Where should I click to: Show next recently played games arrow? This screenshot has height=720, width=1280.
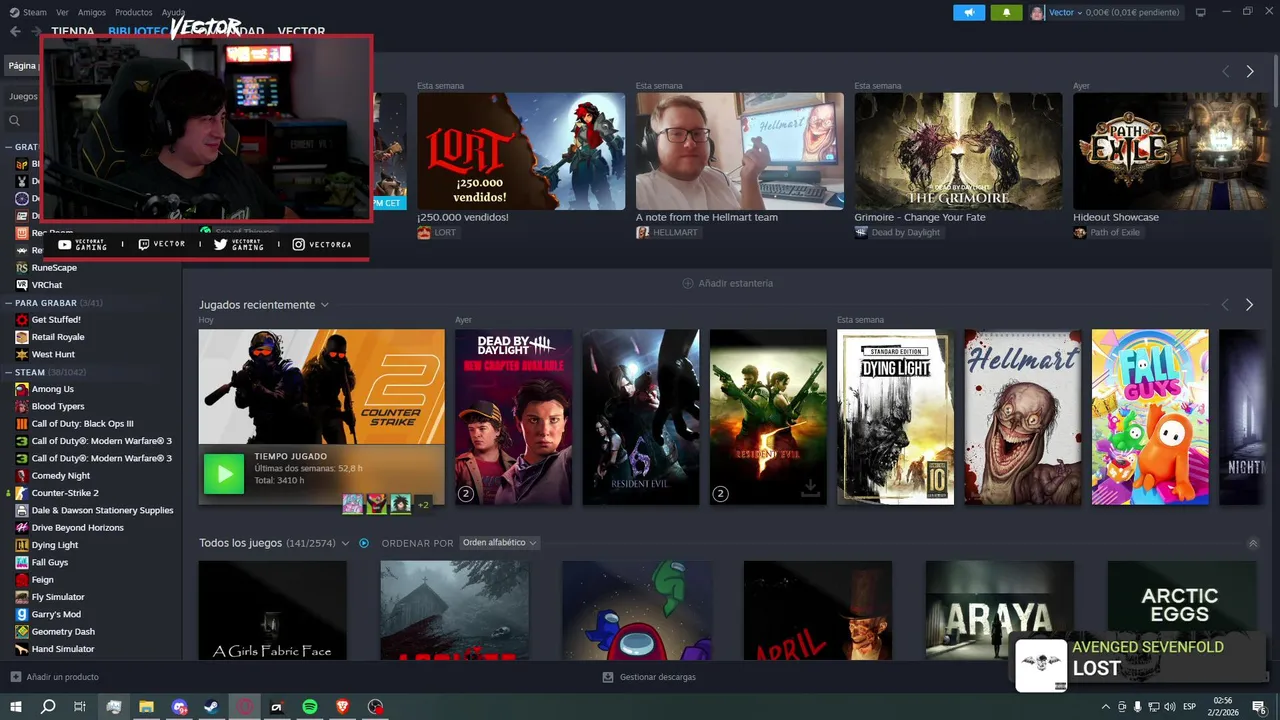[1249, 304]
